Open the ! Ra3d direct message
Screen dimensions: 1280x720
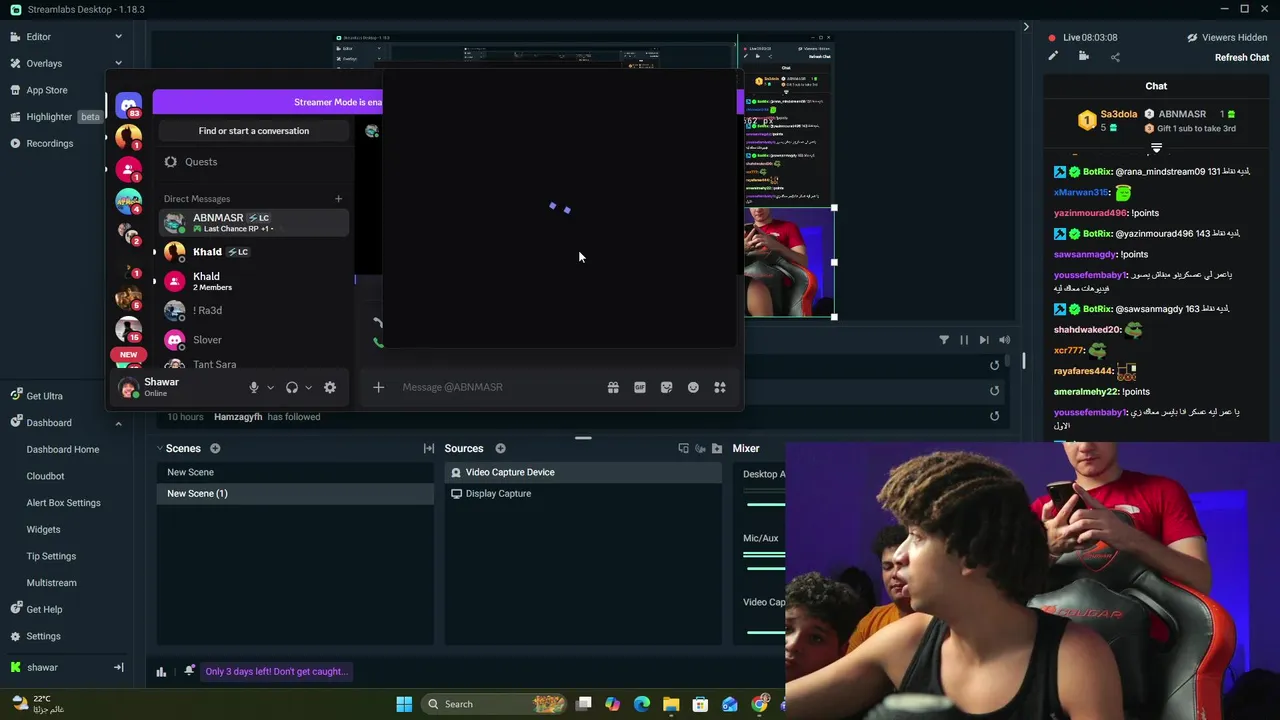pyautogui.click(x=254, y=311)
